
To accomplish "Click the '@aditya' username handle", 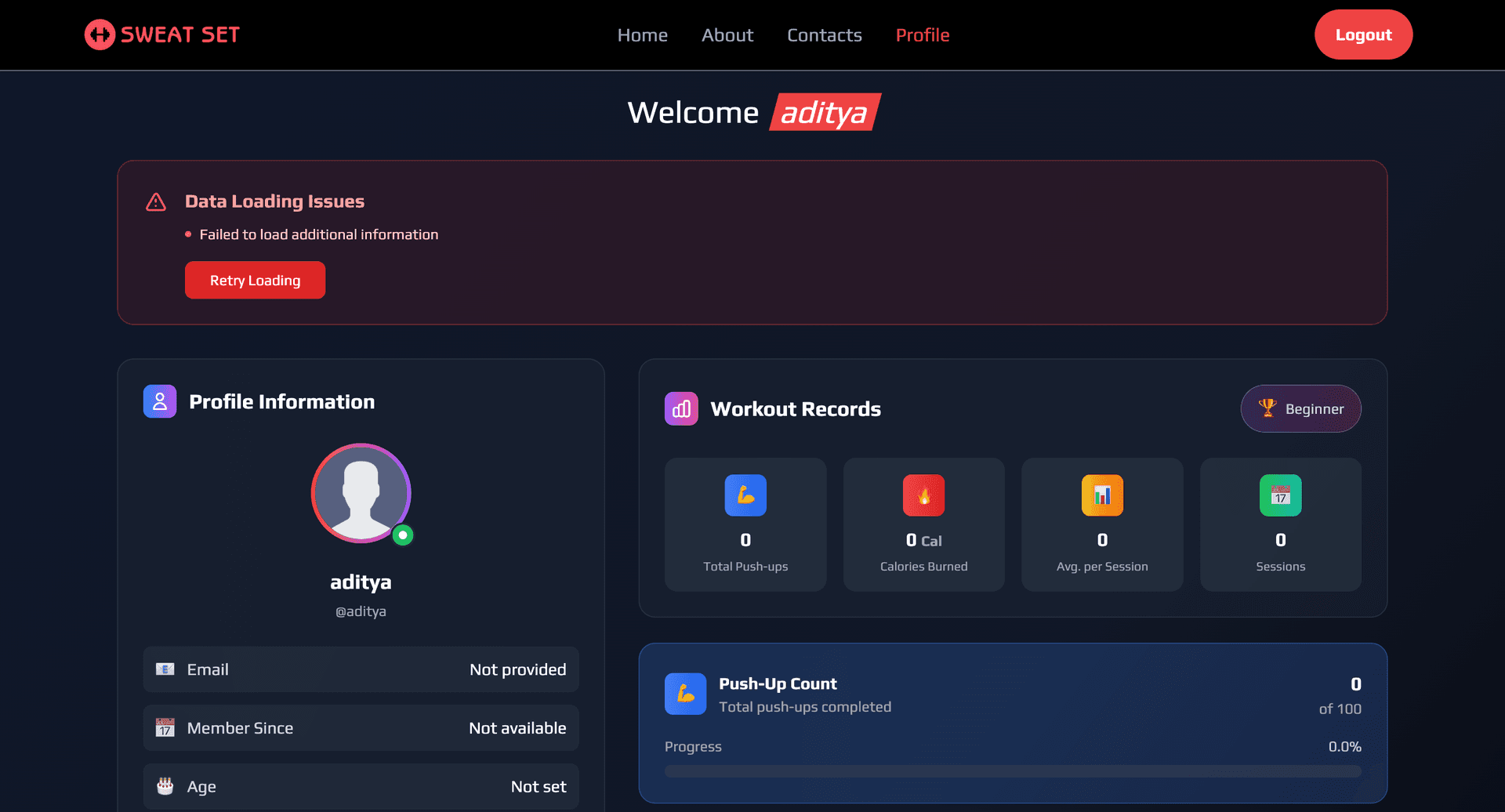I will tap(361, 611).
